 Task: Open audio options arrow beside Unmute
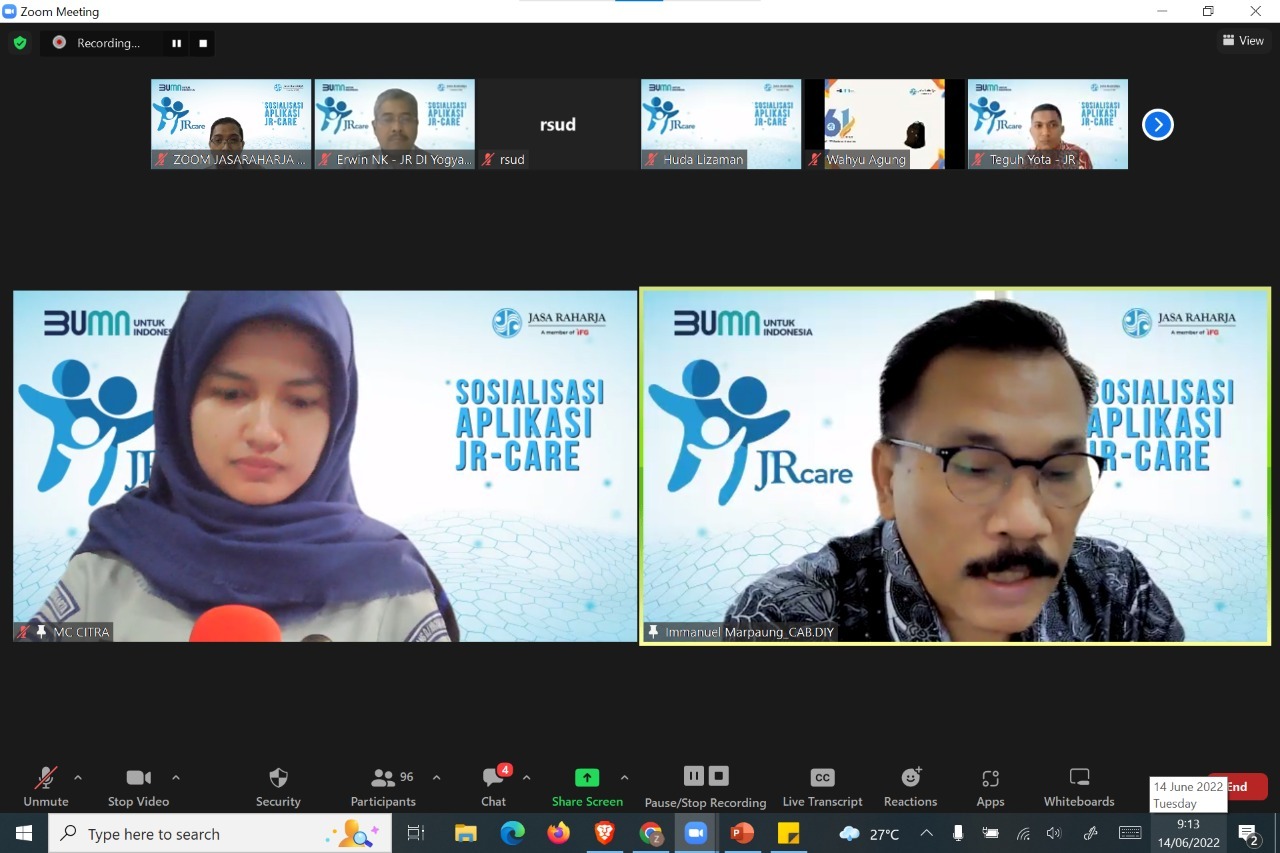click(78, 778)
